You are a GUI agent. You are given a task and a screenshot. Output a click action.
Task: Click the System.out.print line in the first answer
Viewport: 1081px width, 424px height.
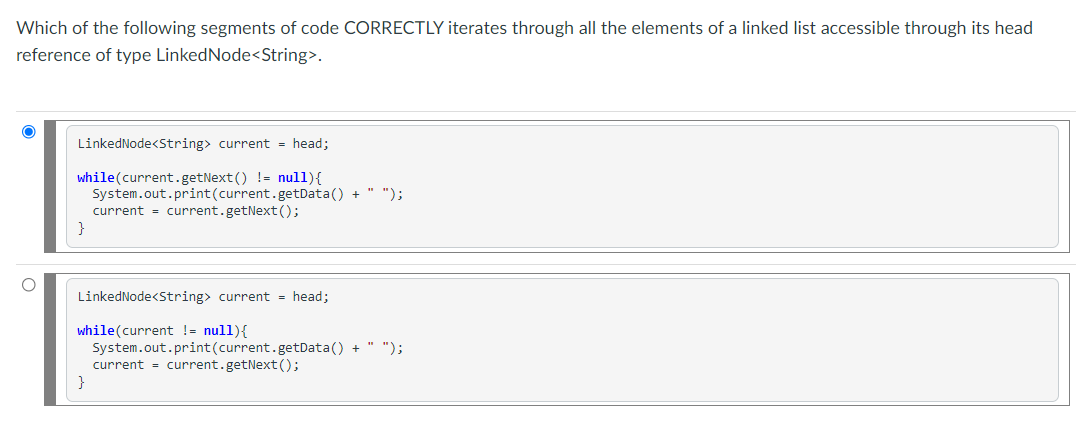[247, 194]
